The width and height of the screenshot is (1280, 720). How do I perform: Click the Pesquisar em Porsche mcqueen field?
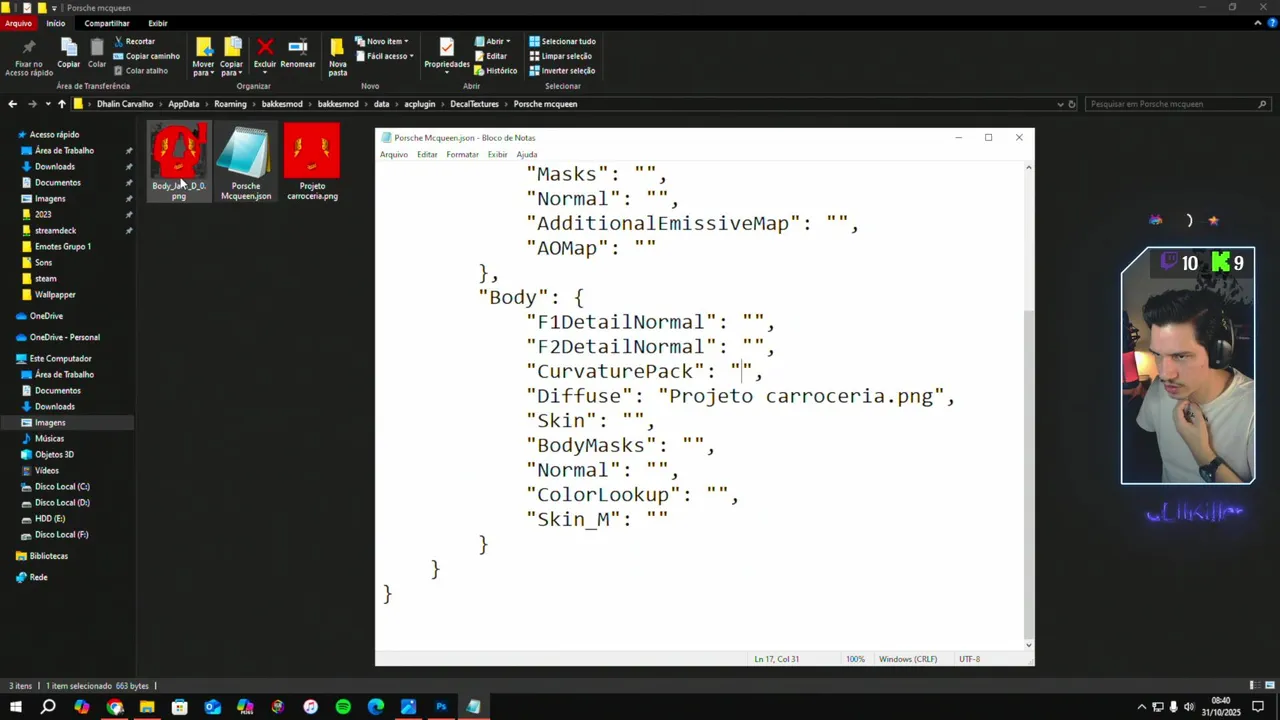[x=1178, y=104]
